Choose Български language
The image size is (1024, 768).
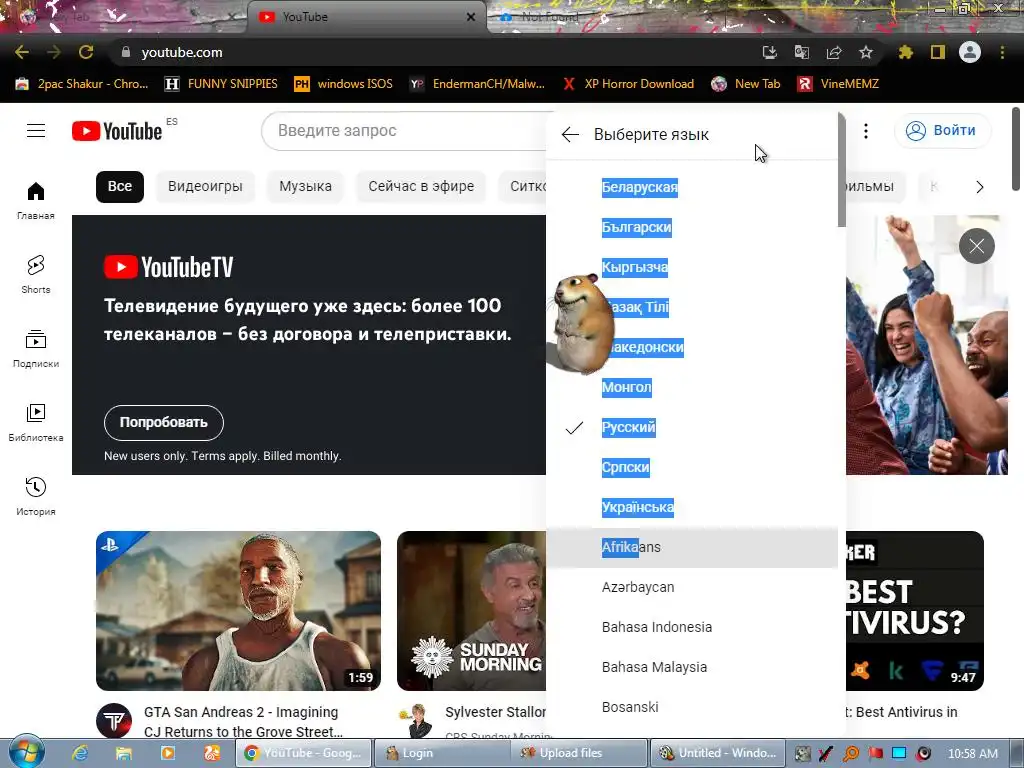click(x=692, y=227)
